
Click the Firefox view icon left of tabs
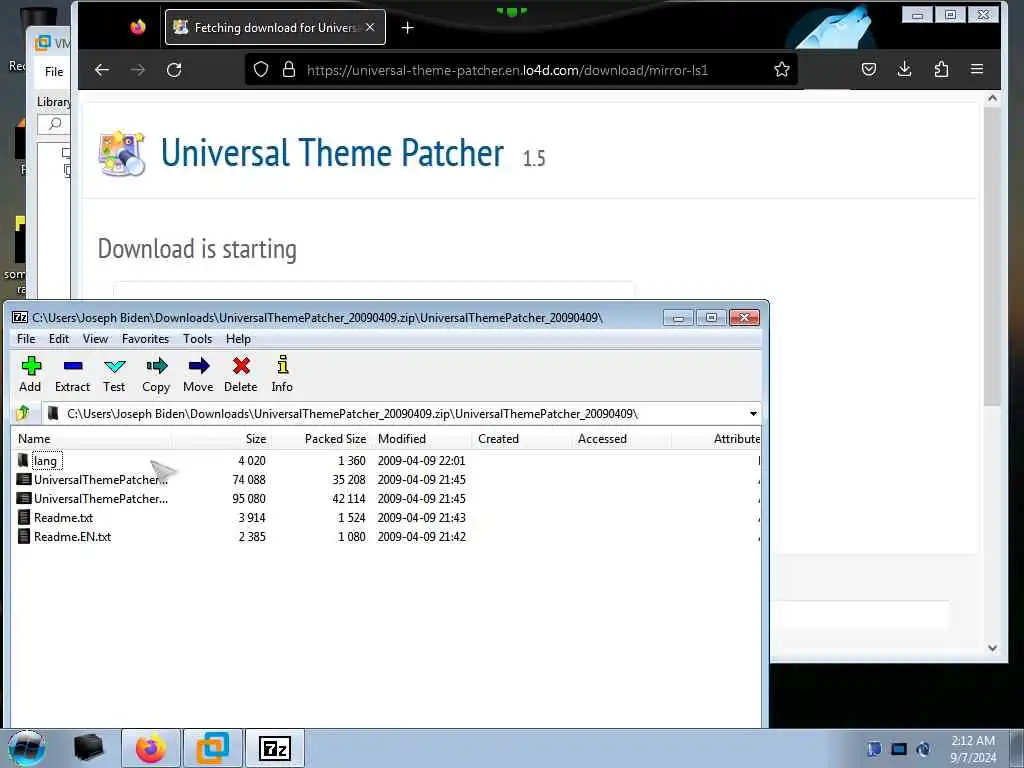(x=138, y=27)
